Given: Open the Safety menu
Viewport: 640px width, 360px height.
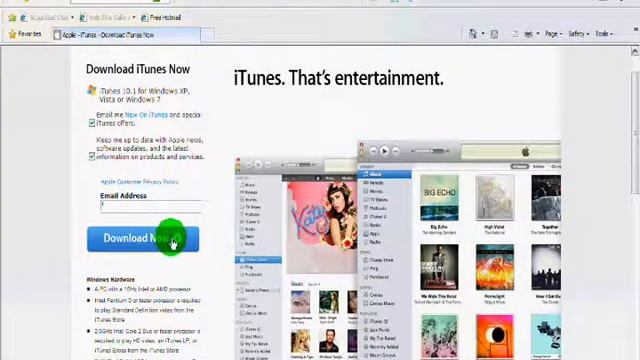Looking at the screenshot, I should pyautogui.click(x=579, y=34).
